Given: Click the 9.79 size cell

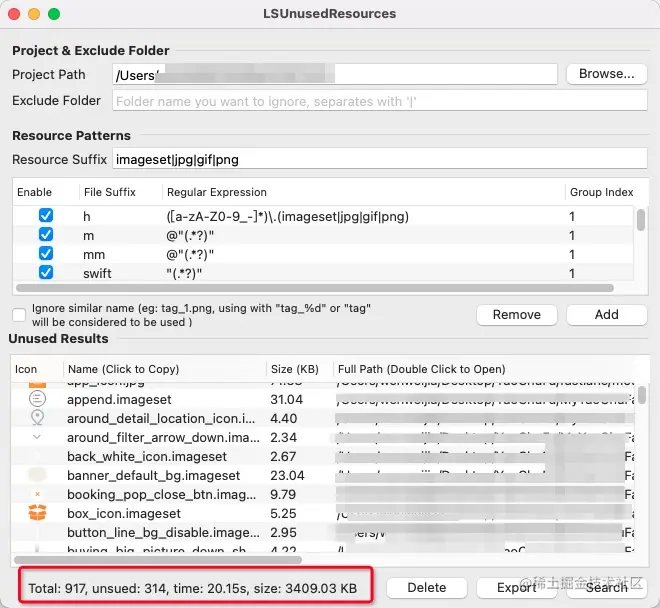Looking at the screenshot, I should tap(283, 494).
